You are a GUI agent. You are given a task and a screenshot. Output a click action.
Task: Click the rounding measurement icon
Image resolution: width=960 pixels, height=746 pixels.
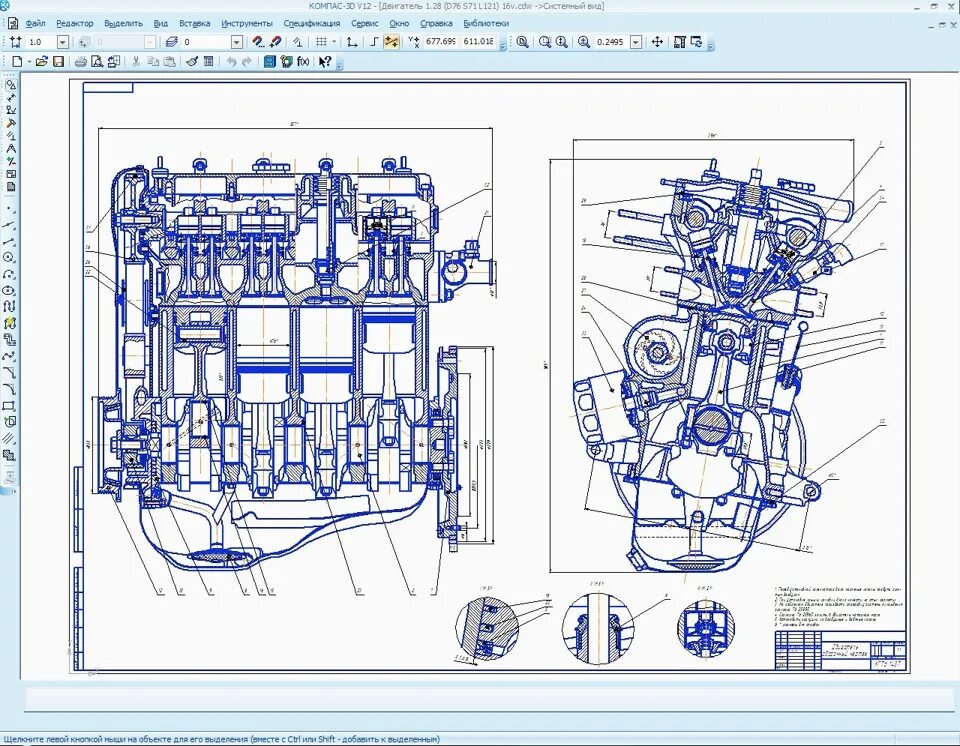pos(298,42)
